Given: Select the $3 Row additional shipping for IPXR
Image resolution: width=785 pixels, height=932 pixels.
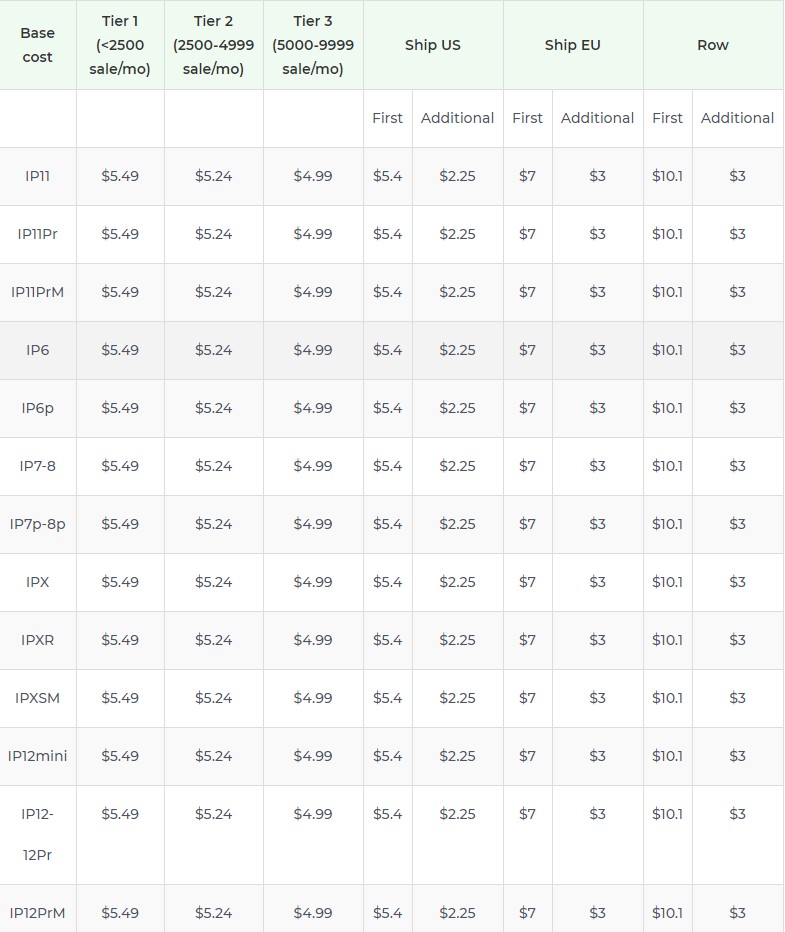Looking at the screenshot, I should pos(737,640).
